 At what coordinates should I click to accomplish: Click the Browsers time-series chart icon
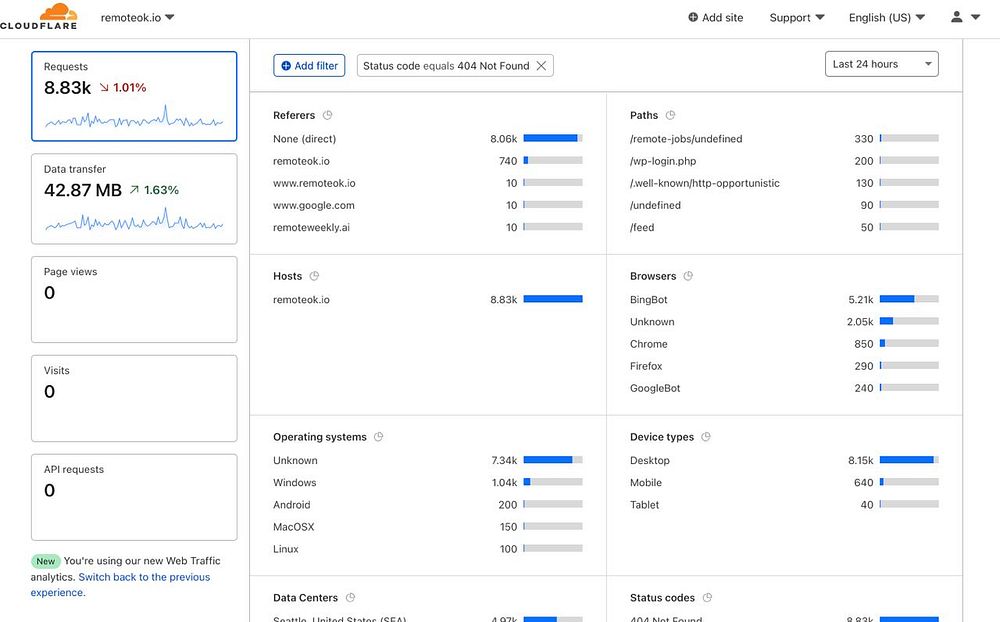click(x=688, y=276)
